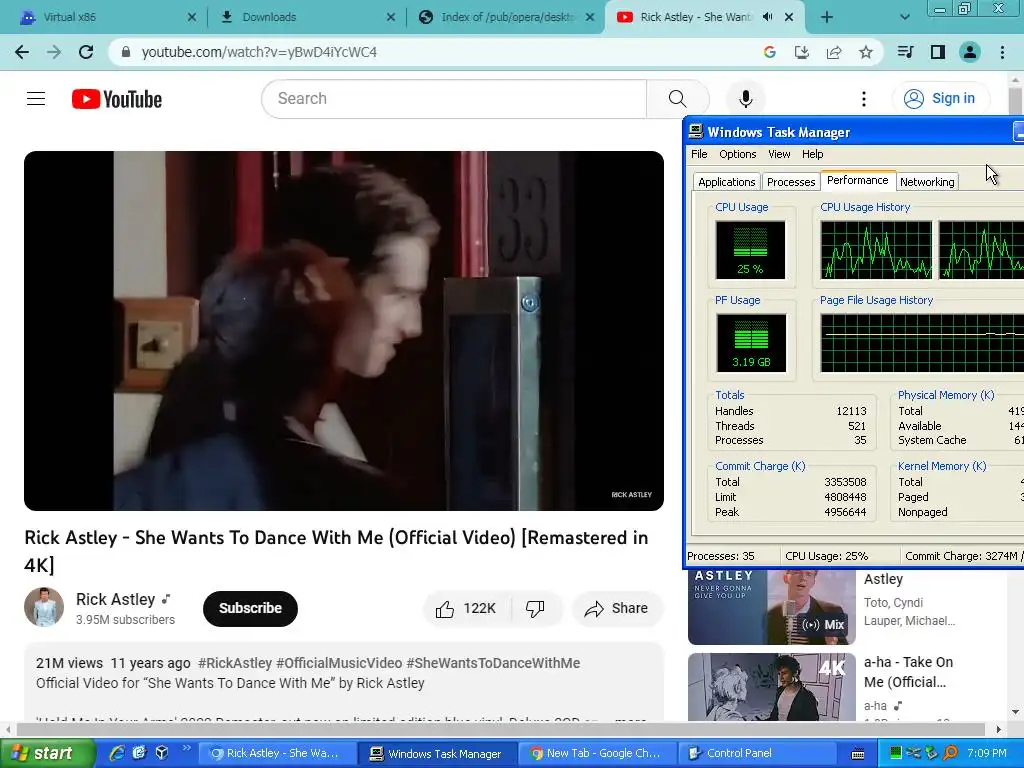Open the Windows start menu
This screenshot has width=1024, height=768.
48,754
